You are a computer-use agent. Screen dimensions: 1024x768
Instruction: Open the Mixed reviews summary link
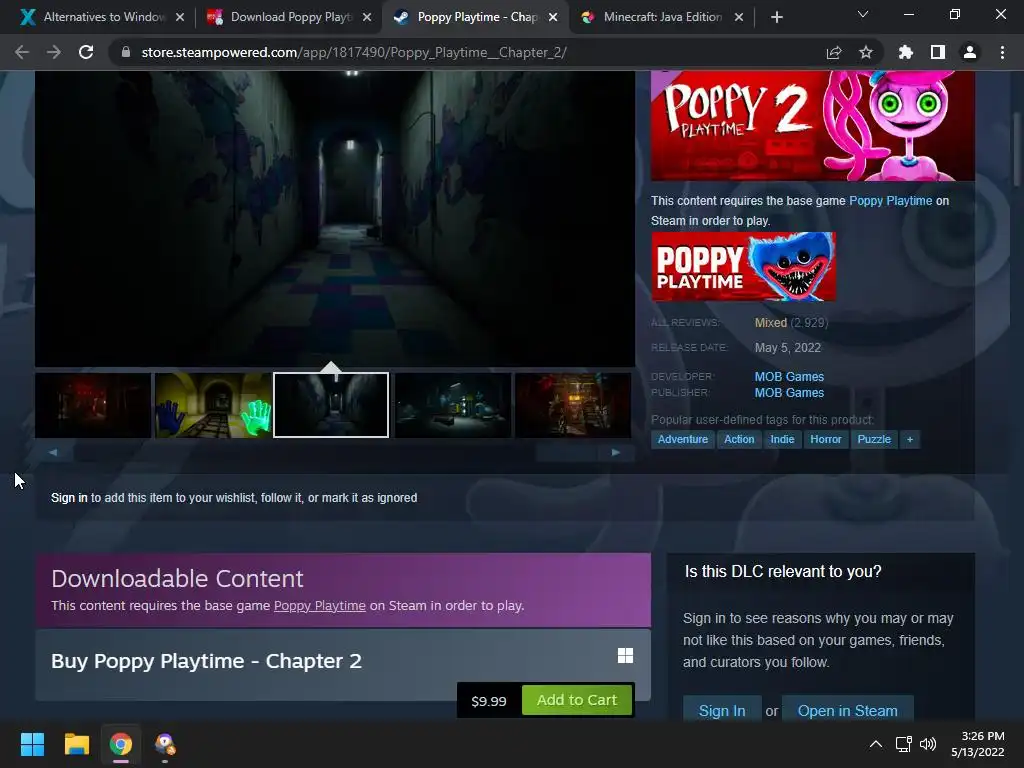click(771, 323)
